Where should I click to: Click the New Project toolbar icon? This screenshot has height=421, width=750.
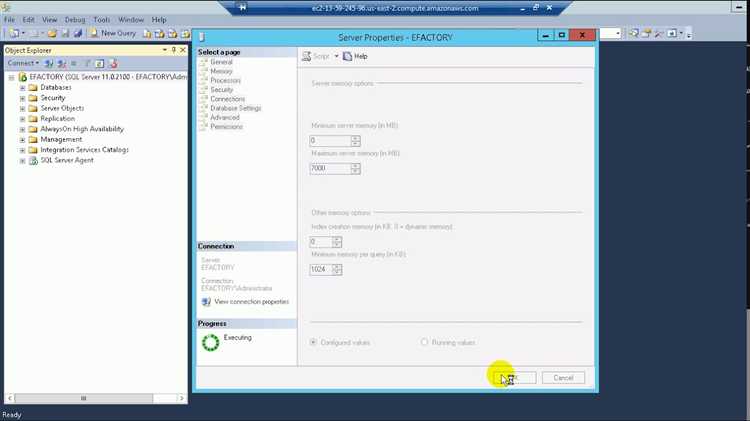point(14,33)
